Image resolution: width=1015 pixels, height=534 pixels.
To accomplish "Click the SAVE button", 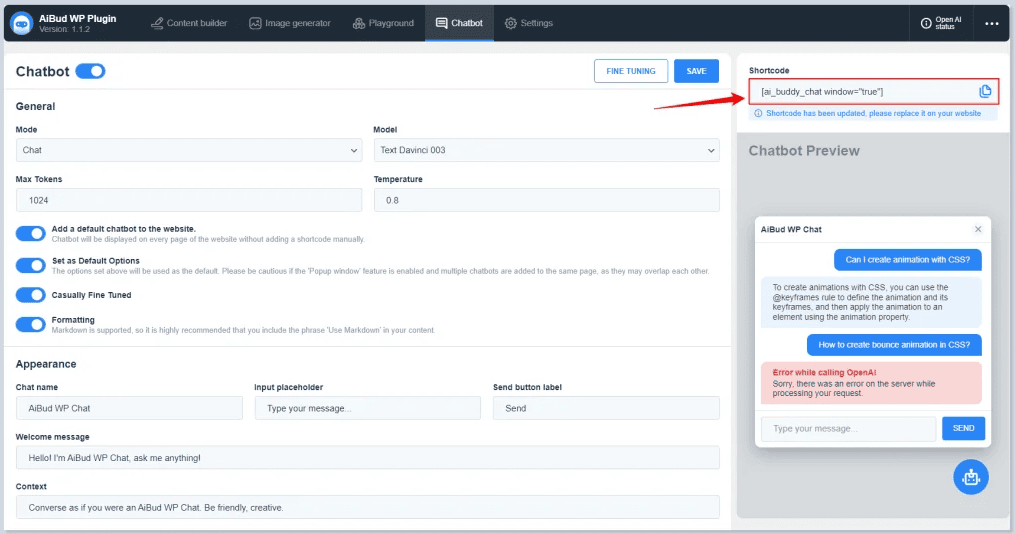I will coord(696,71).
